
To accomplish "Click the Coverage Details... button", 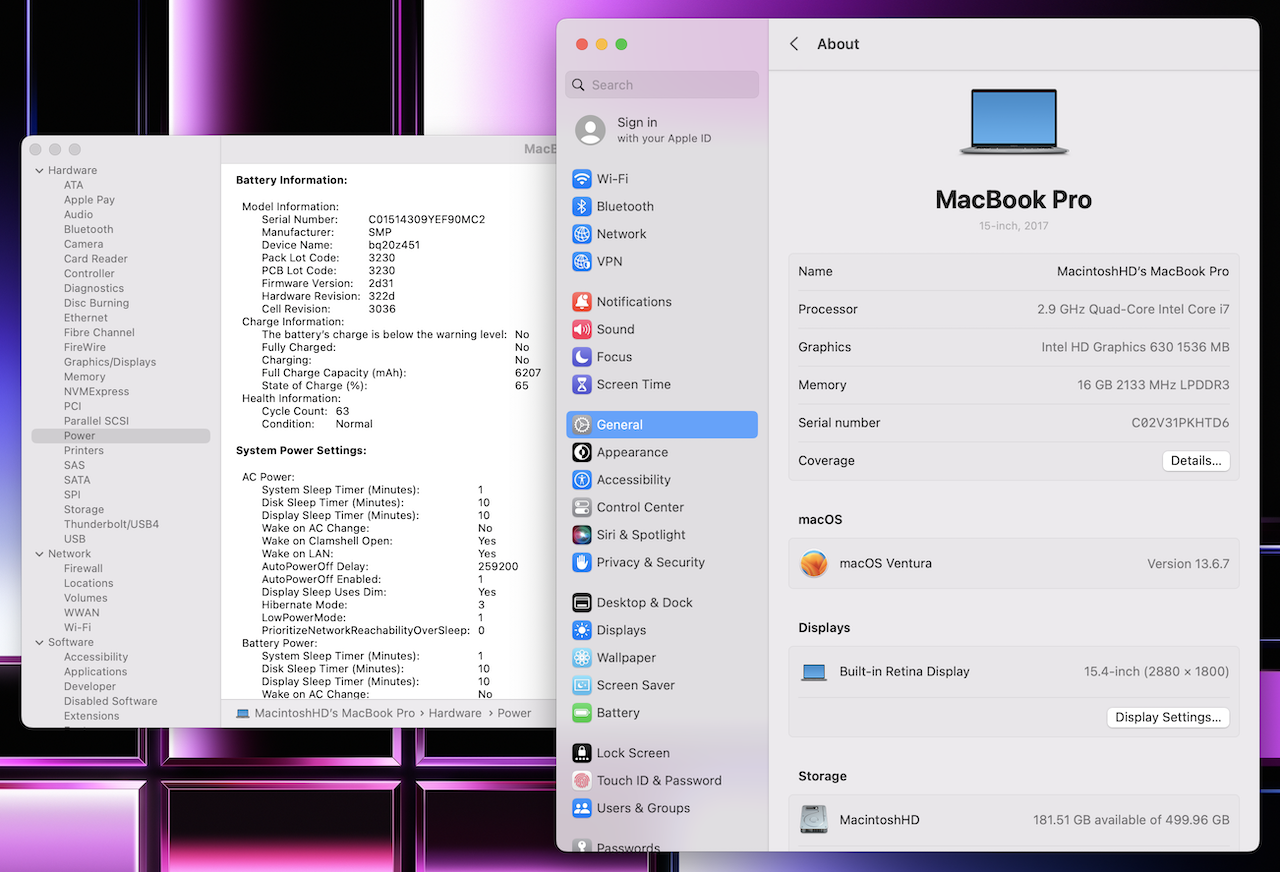I will point(1196,461).
